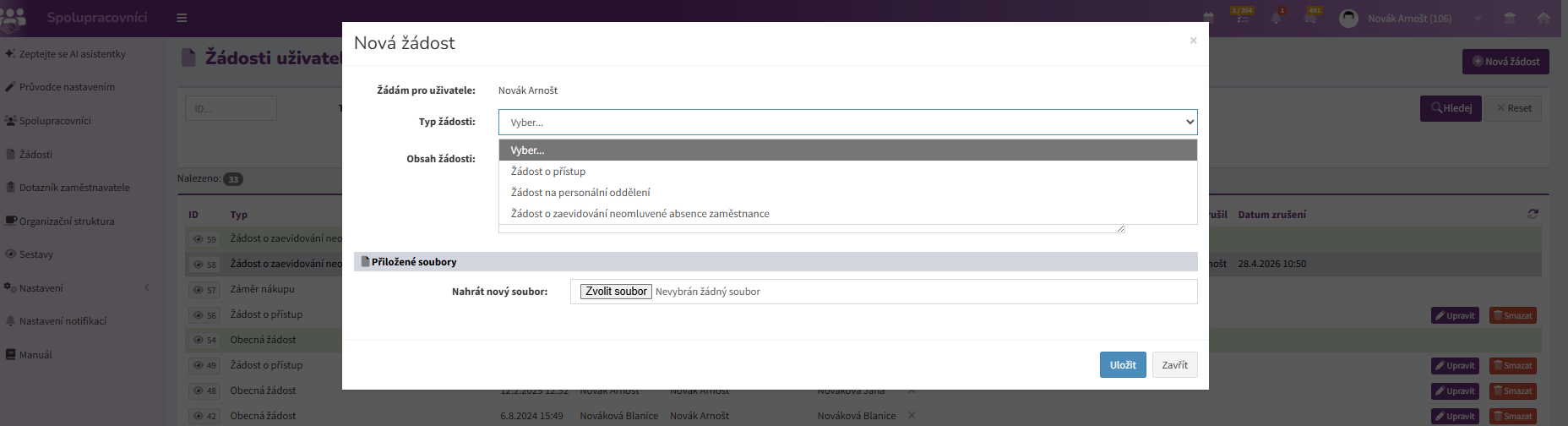Open the bell notifications with badge 1
The height and width of the screenshot is (426, 1568).
click(1277, 18)
